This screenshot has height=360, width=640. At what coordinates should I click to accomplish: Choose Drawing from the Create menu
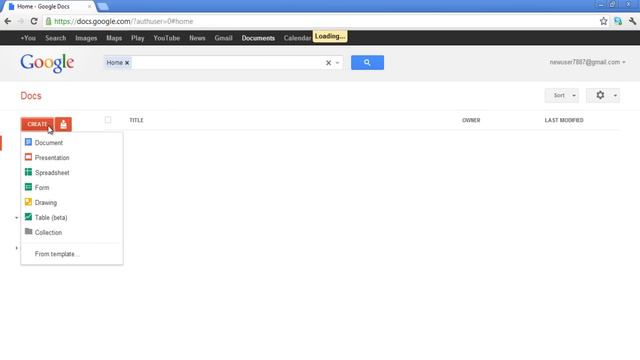tap(72, 203)
